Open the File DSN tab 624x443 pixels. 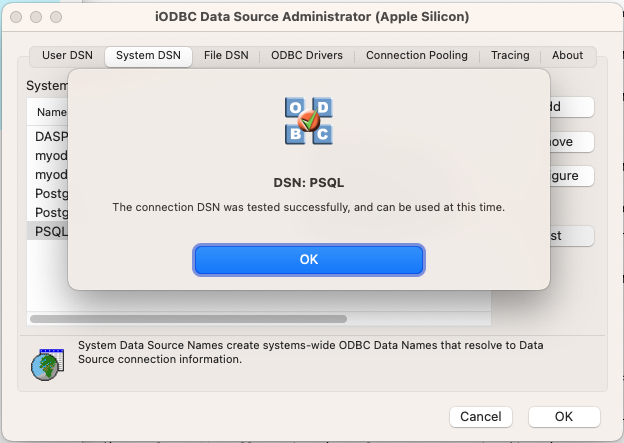coord(226,56)
